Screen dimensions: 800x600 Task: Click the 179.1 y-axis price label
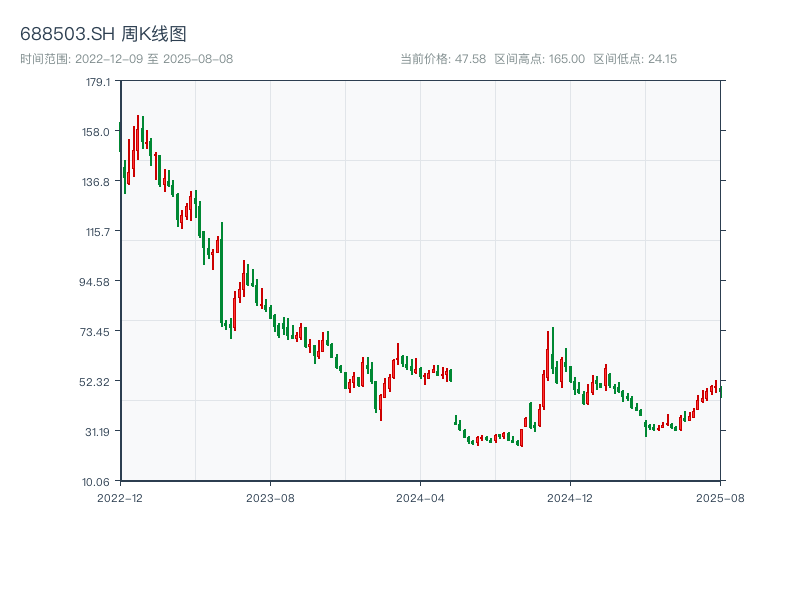point(98,82)
